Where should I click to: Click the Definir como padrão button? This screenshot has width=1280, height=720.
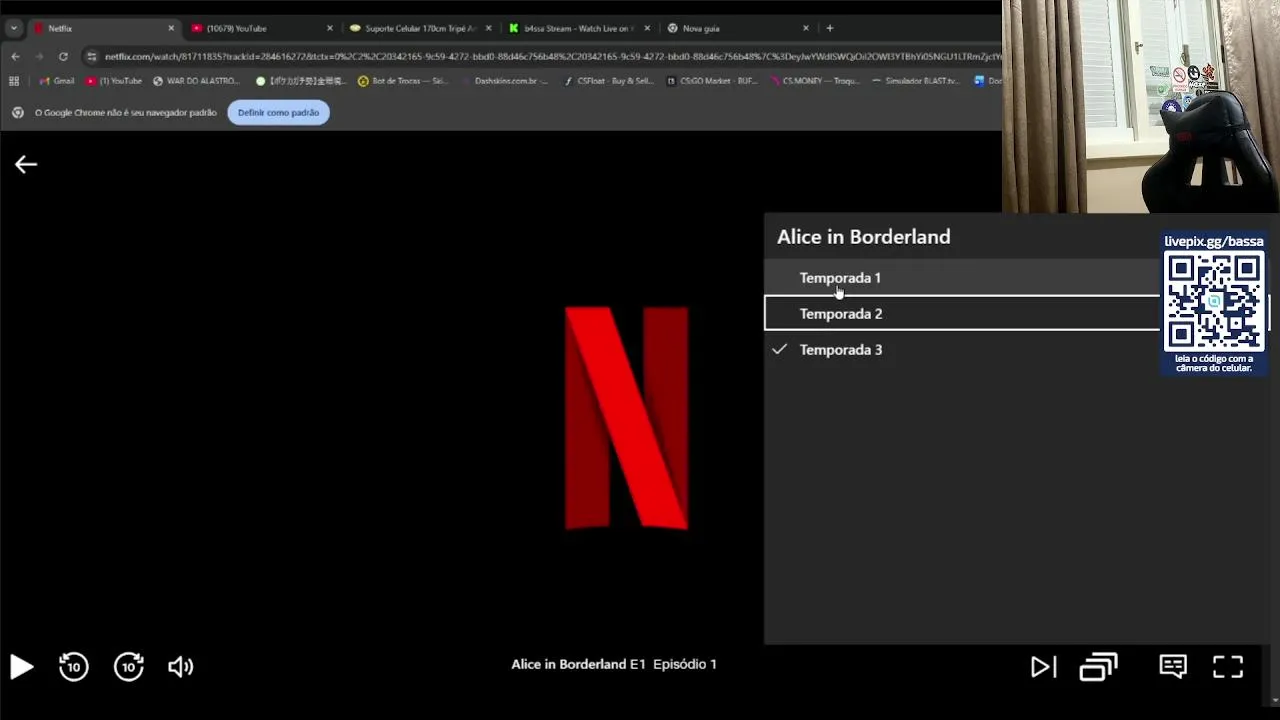[x=278, y=113]
